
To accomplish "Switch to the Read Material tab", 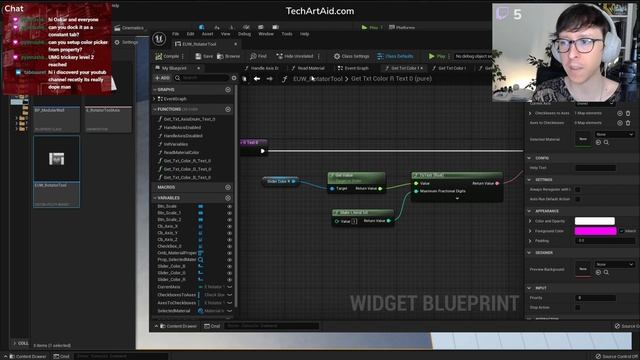I will 308,68.
